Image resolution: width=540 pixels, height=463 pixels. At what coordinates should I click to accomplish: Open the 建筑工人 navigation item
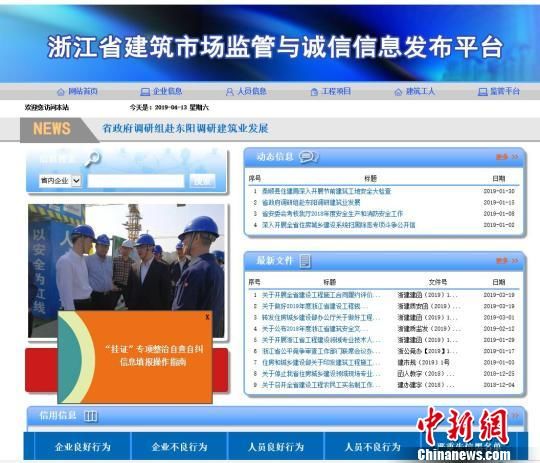click(415, 91)
